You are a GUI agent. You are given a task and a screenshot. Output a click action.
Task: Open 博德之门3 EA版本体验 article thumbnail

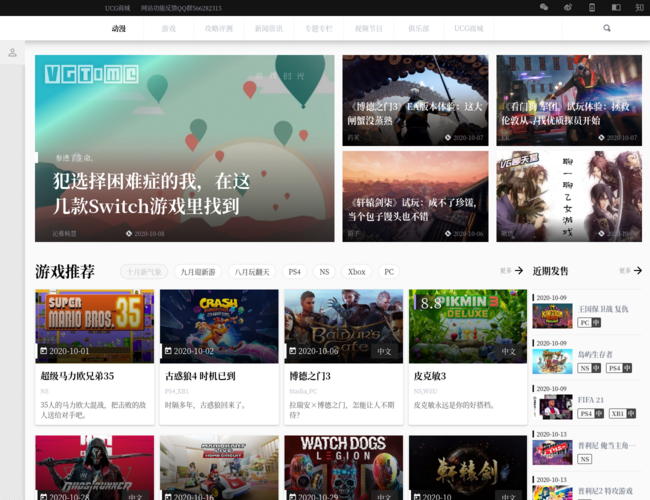coord(415,100)
